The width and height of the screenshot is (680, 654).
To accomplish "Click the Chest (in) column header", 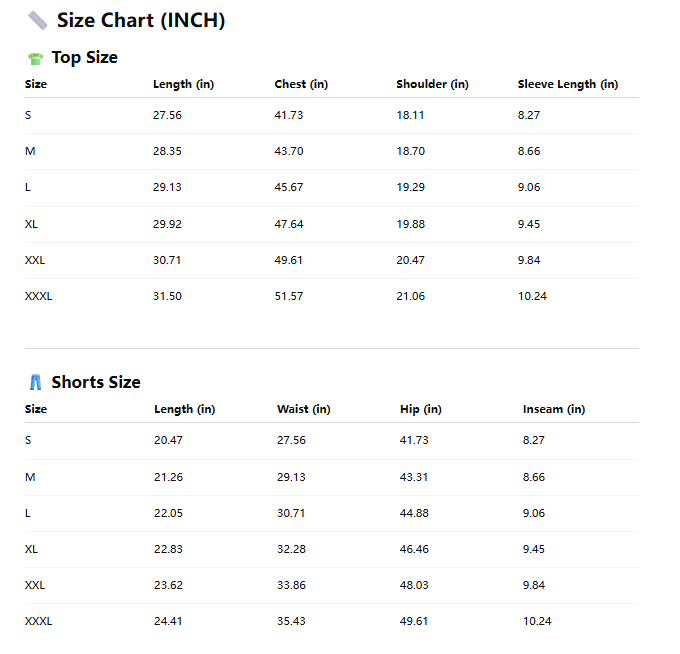I will [301, 84].
